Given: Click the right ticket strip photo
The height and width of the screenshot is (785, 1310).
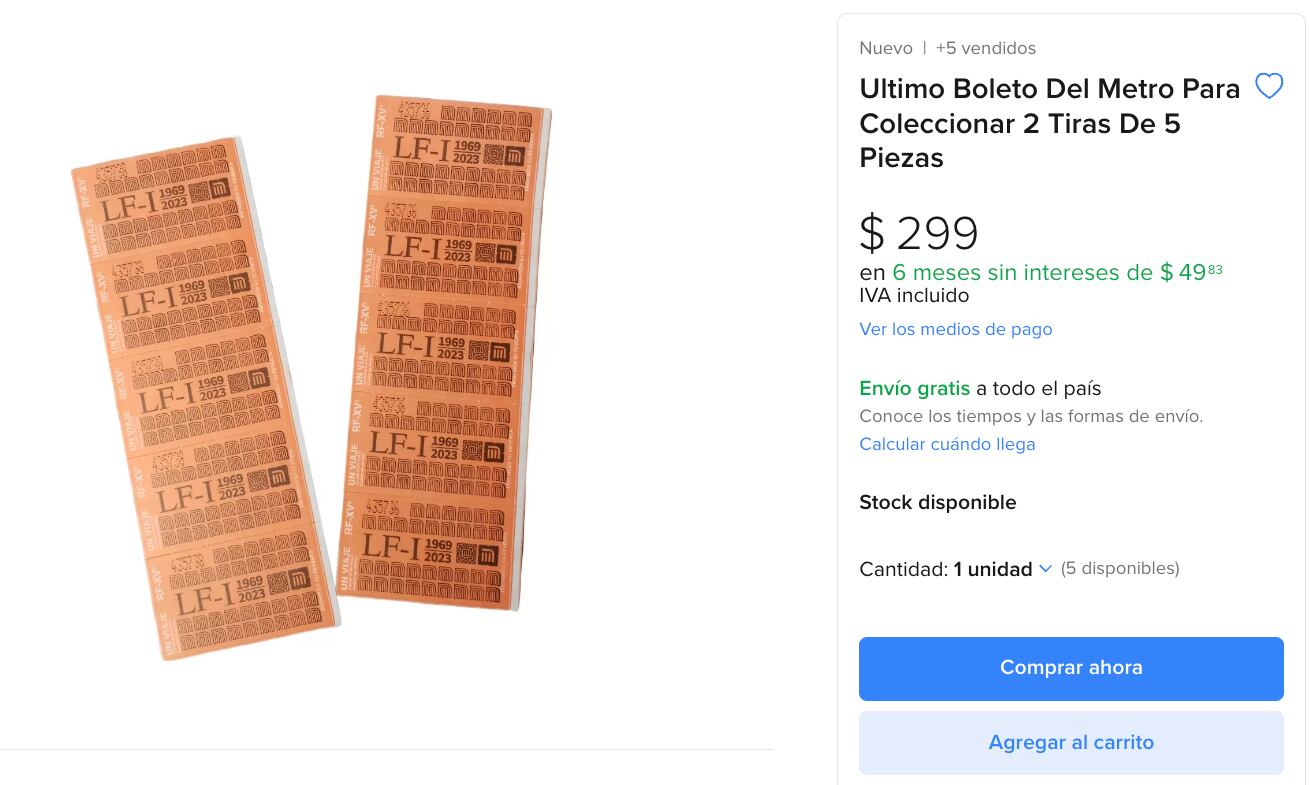Looking at the screenshot, I should [443, 353].
